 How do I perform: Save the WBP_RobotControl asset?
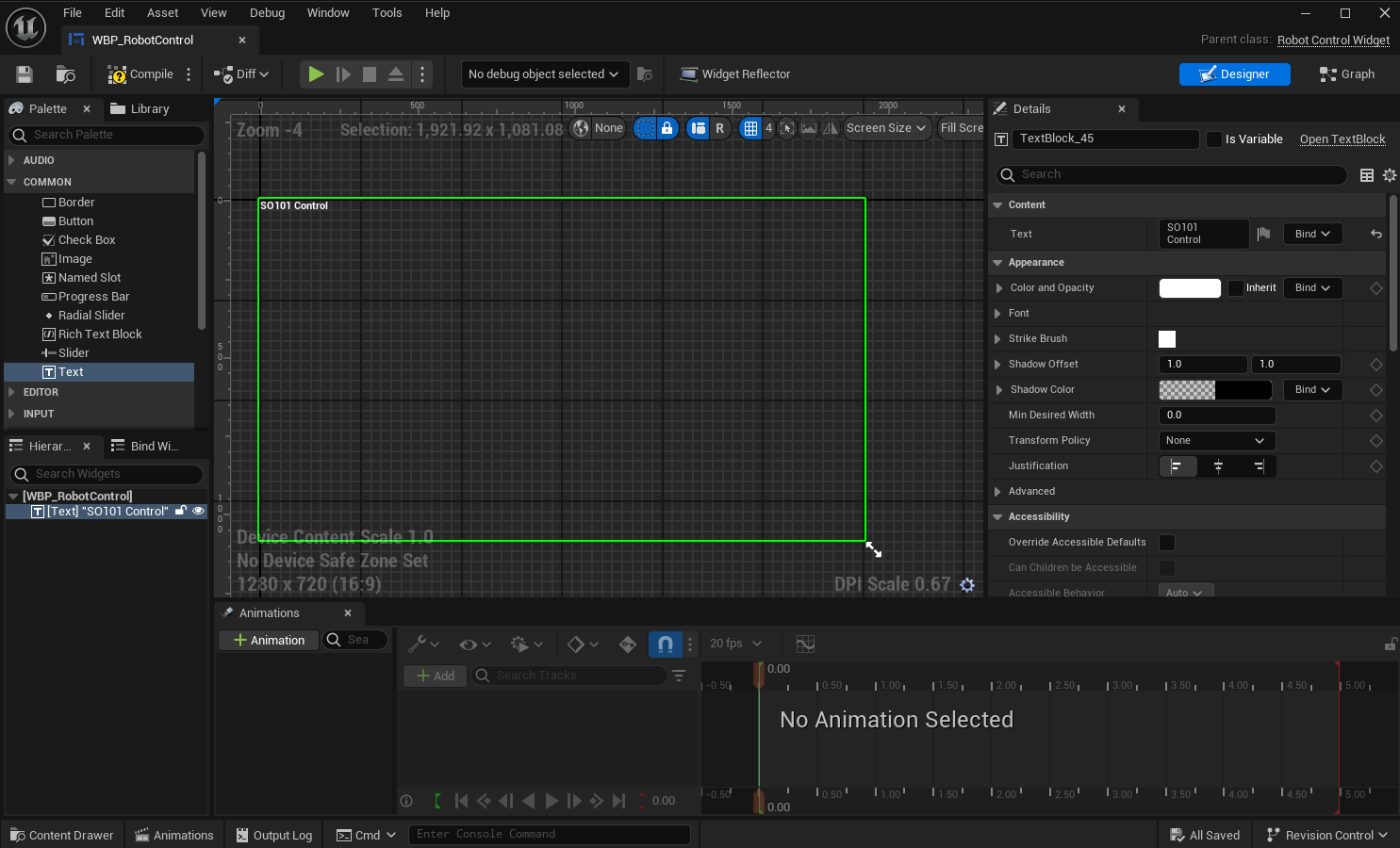click(25, 74)
